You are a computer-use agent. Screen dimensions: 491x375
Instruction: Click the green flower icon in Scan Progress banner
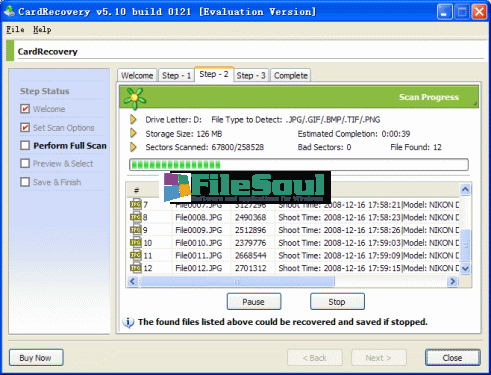pos(135,98)
